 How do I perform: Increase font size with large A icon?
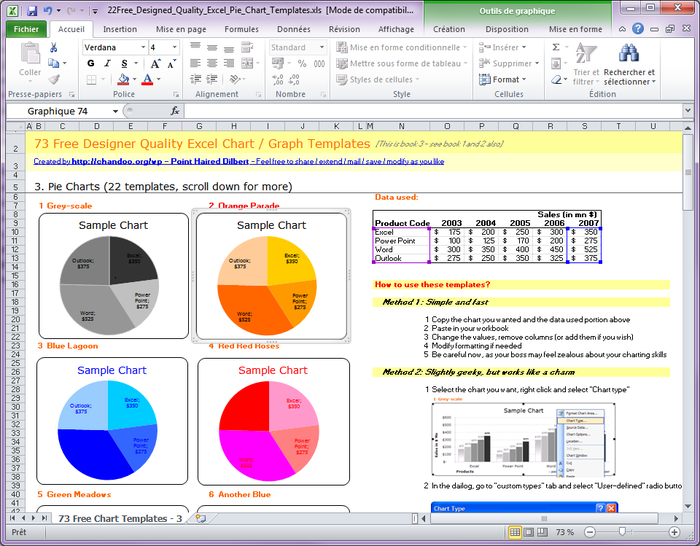(155, 63)
